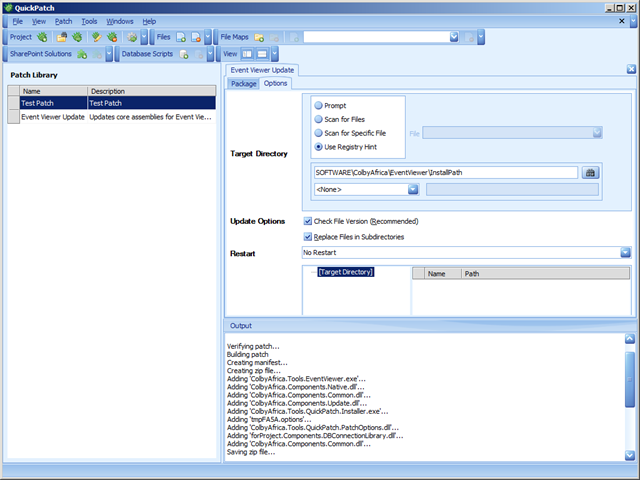The width and height of the screenshot is (640, 480).
Task: Click the greyed Remove SharePoint Solution icon
Action: (x=98, y=54)
